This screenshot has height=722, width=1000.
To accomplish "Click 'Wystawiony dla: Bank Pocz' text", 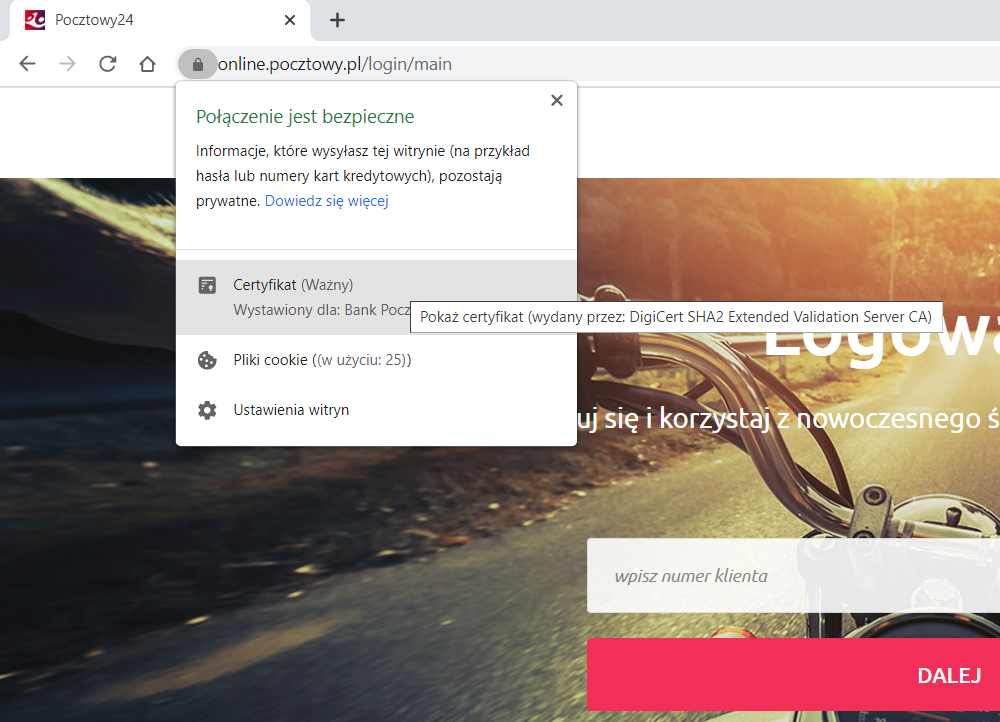I will tap(322, 310).
